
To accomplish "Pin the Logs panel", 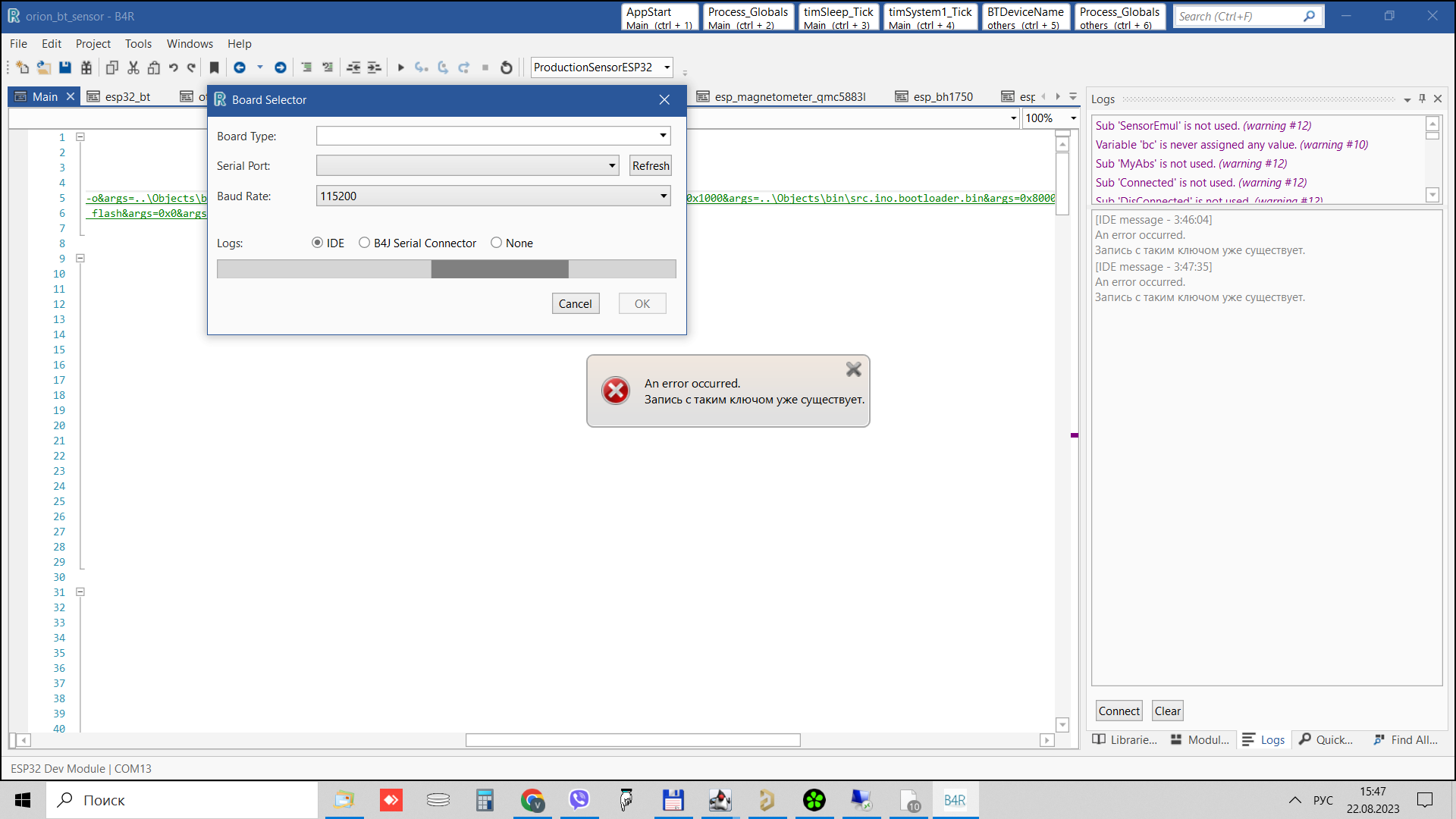I will point(1423,99).
